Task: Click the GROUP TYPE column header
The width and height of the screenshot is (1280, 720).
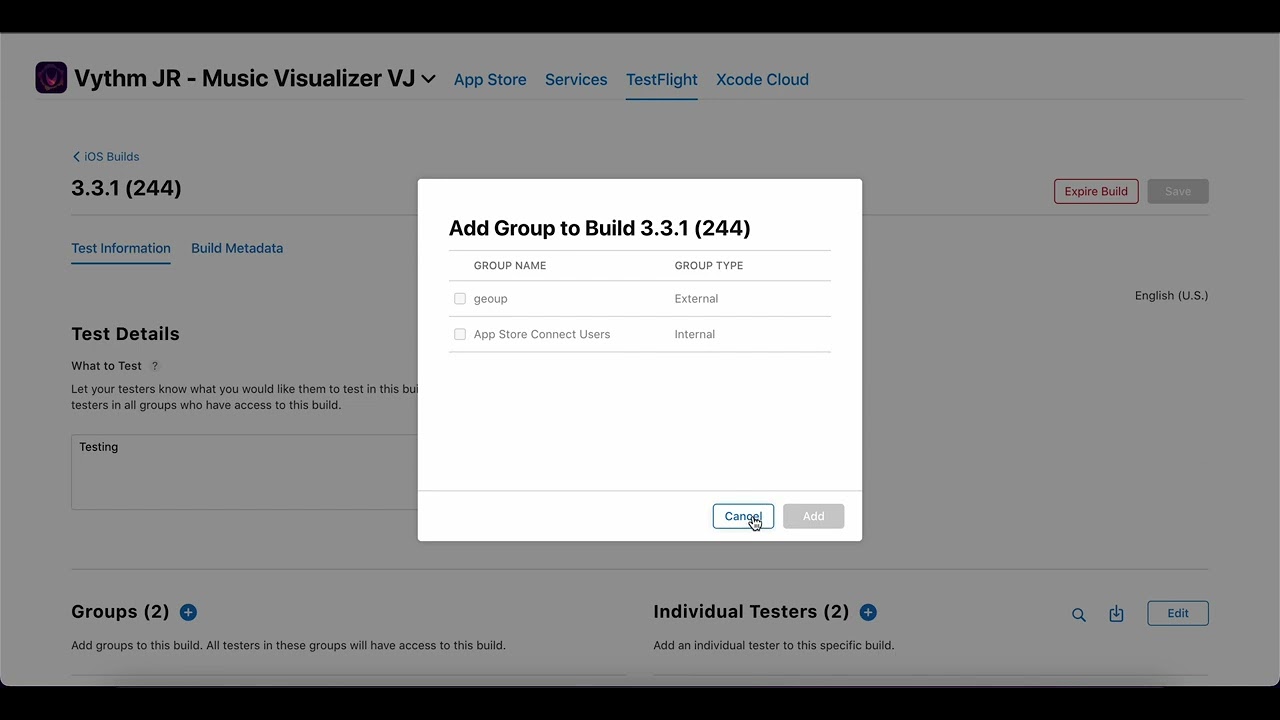Action: tap(709, 265)
